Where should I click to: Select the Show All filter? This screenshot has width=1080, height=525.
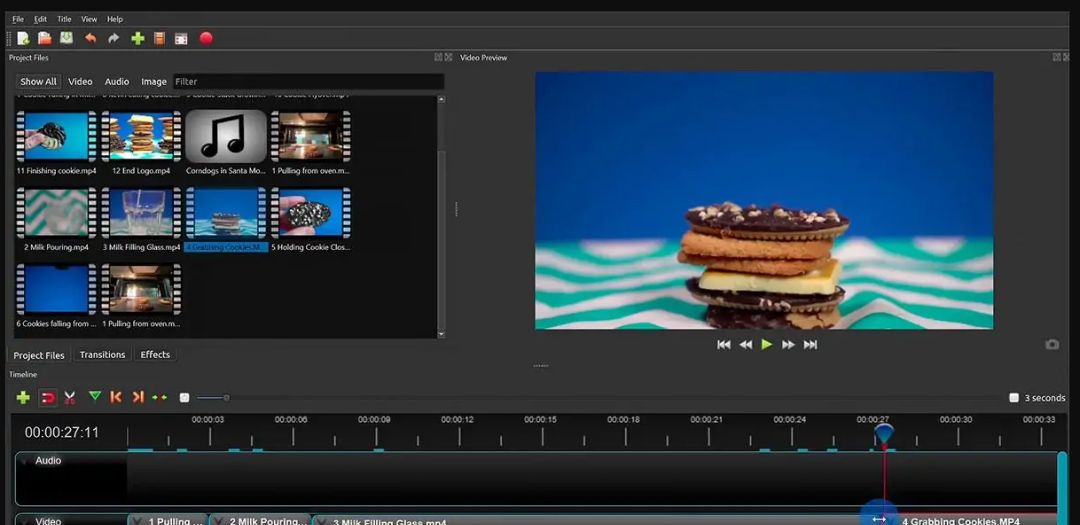pyautogui.click(x=39, y=81)
